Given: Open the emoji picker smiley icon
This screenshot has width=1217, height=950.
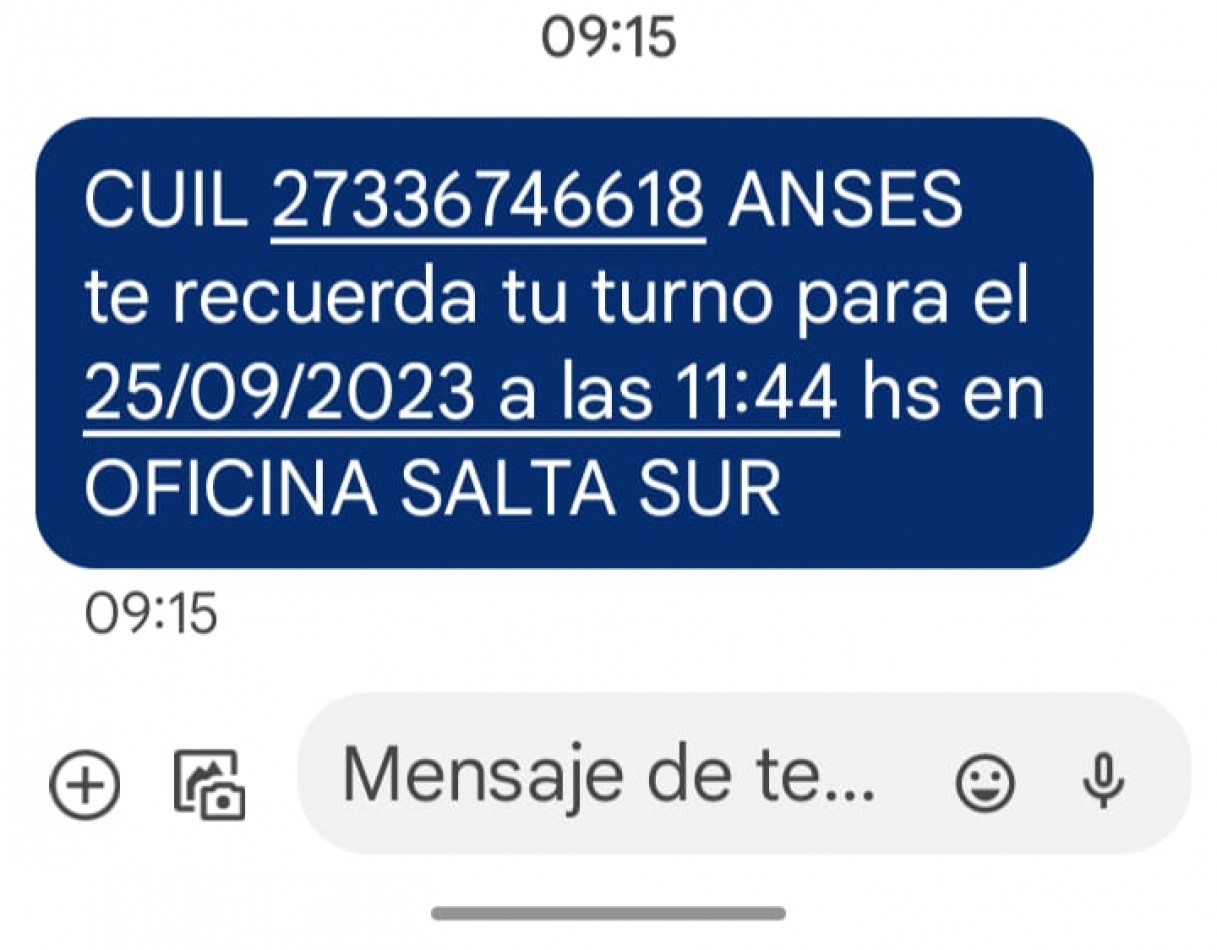Looking at the screenshot, I should [x=985, y=783].
